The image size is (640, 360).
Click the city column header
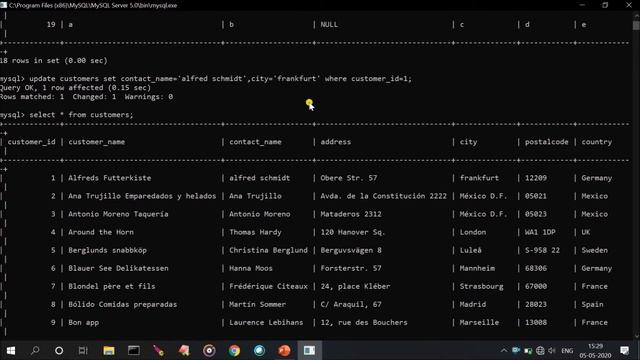[x=468, y=142]
